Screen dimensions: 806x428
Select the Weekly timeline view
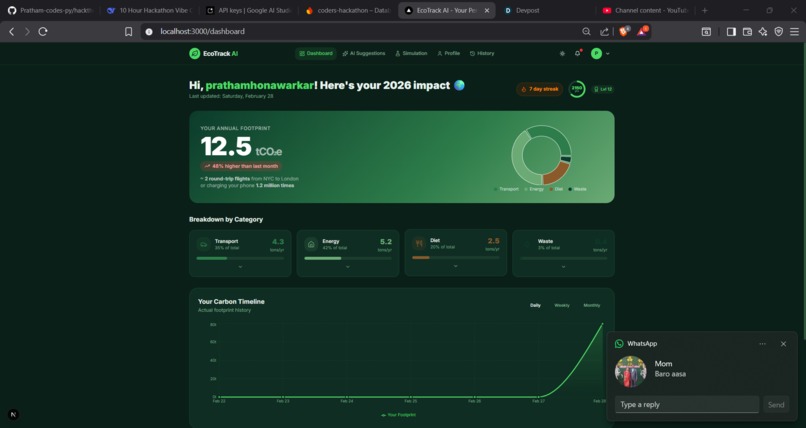click(x=562, y=305)
